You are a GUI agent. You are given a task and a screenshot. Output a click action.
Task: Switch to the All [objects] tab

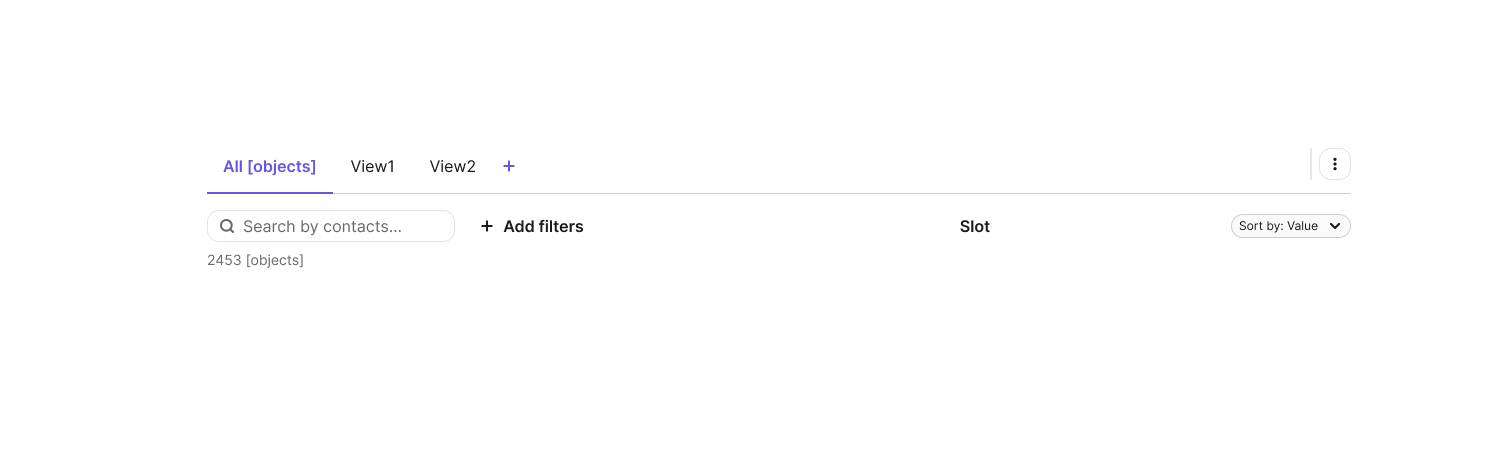pos(270,167)
